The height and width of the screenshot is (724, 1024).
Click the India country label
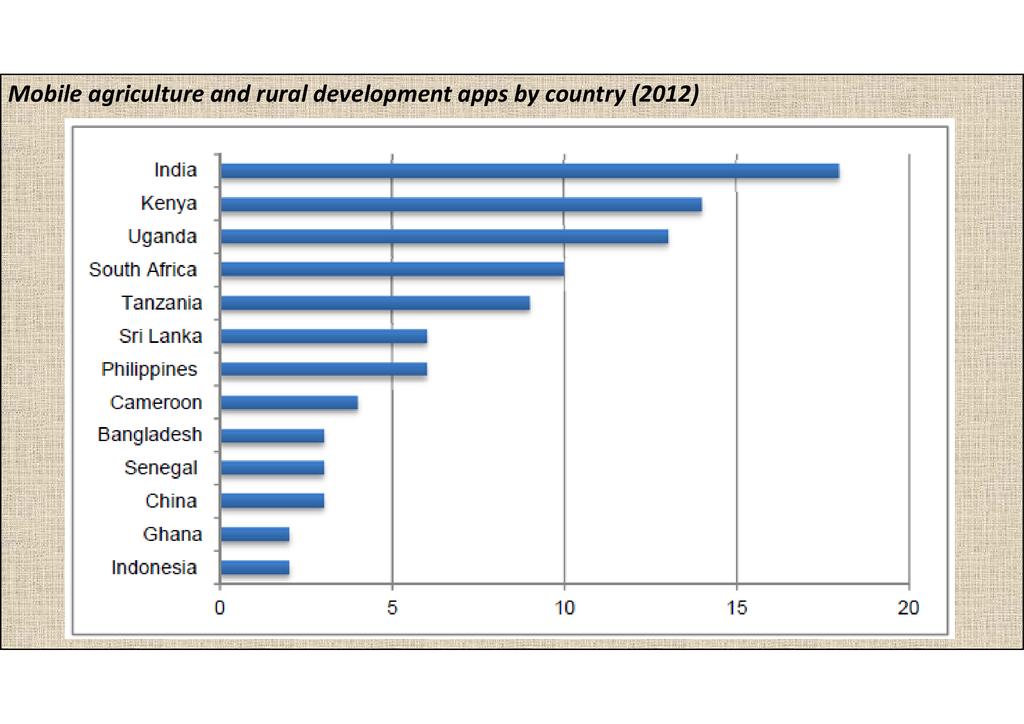click(175, 171)
